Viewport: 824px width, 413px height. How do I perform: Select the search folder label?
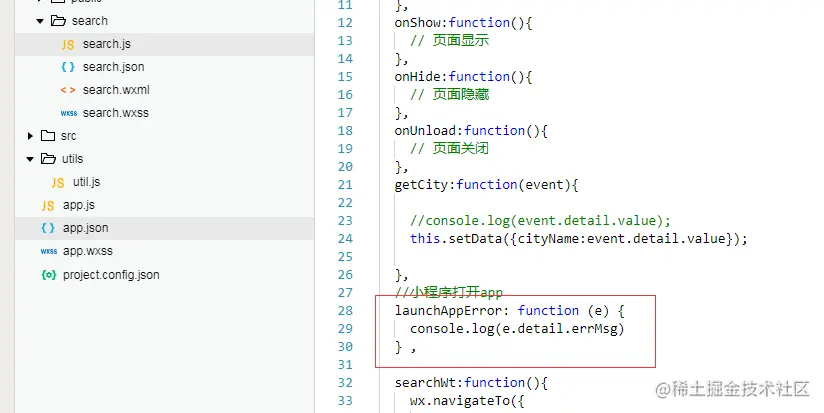(x=90, y=21)
